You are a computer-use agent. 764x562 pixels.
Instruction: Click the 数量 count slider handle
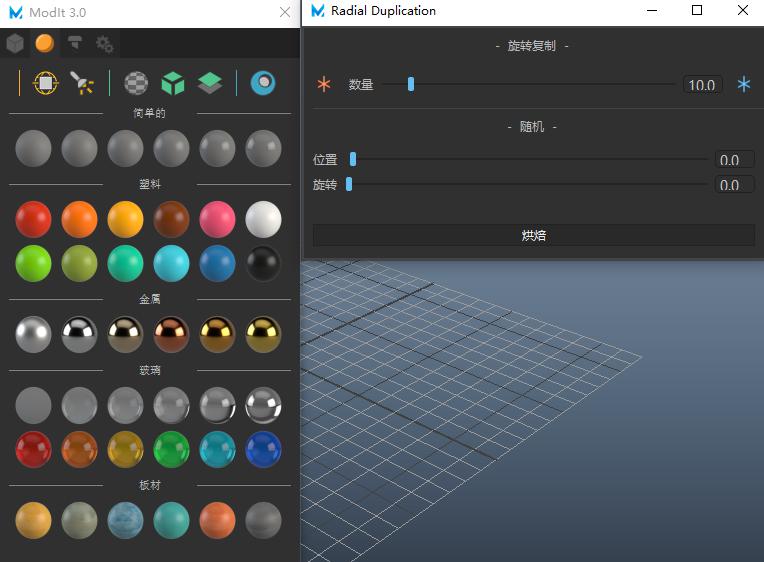point(411,85)
